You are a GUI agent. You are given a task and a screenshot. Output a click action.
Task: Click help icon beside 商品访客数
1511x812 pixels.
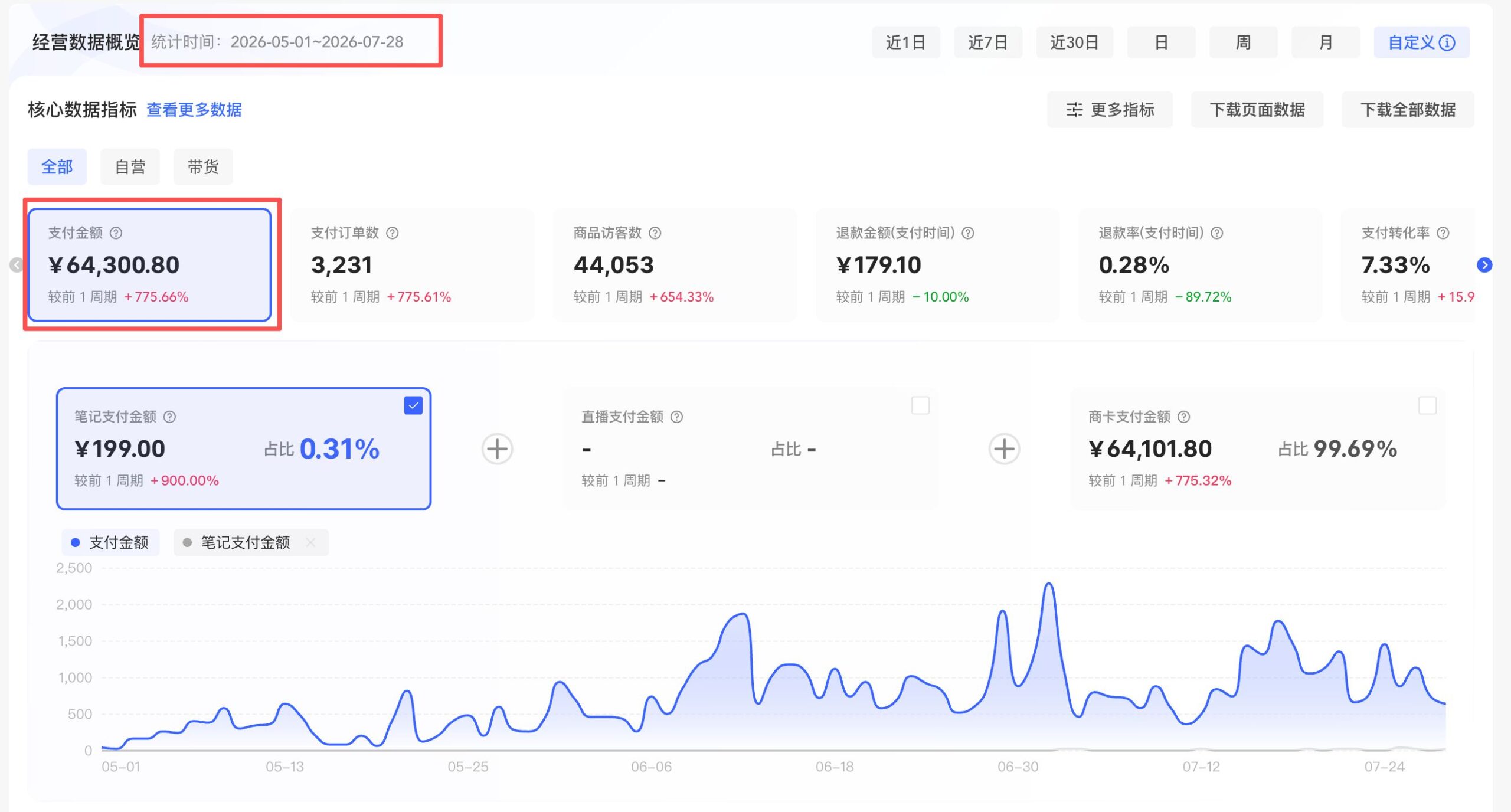pyautogui.click(x=655, y=233)
